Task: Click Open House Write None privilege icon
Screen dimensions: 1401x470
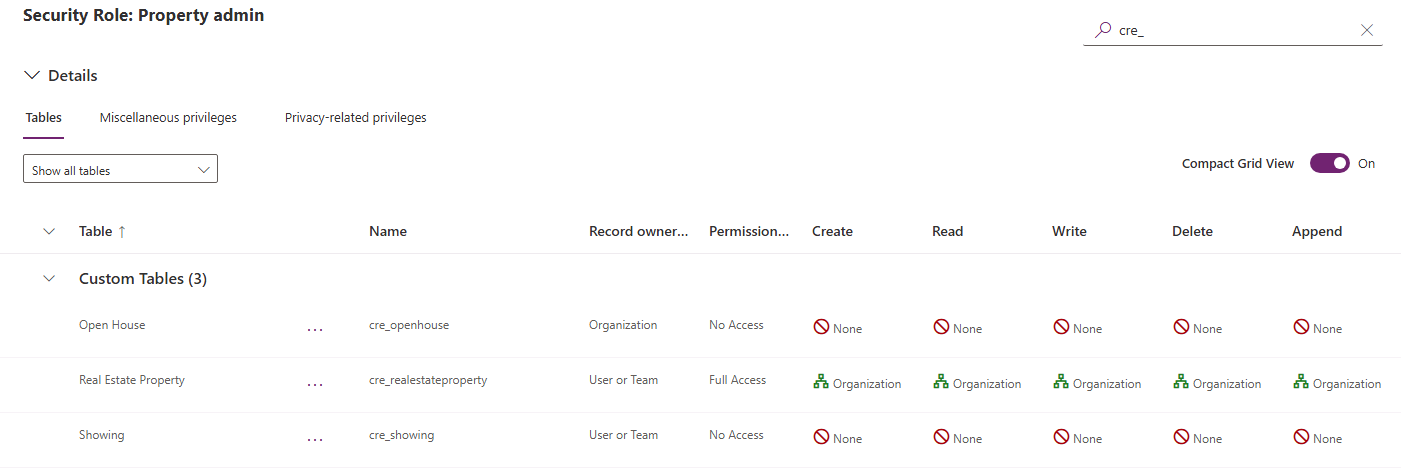Action: 1061,327
